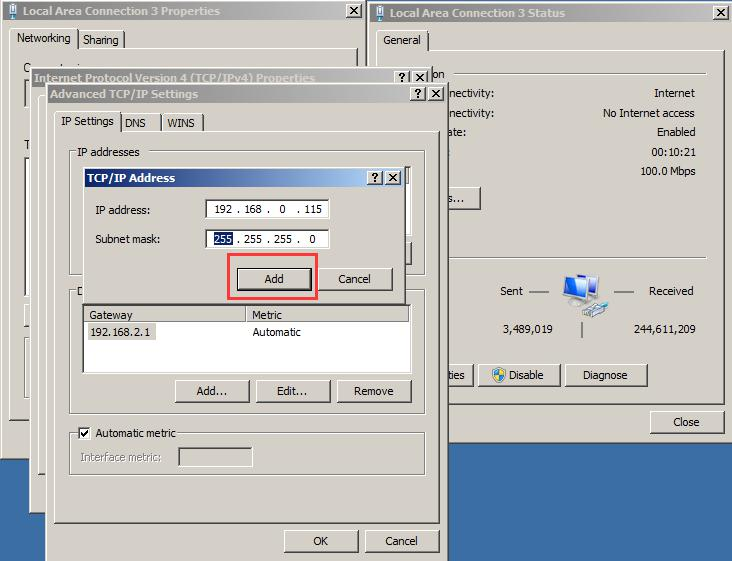Image resolution: width=732 pixels, height=561 pixels.
Task: Select the Sharing tab
Action: coord(100,40)
